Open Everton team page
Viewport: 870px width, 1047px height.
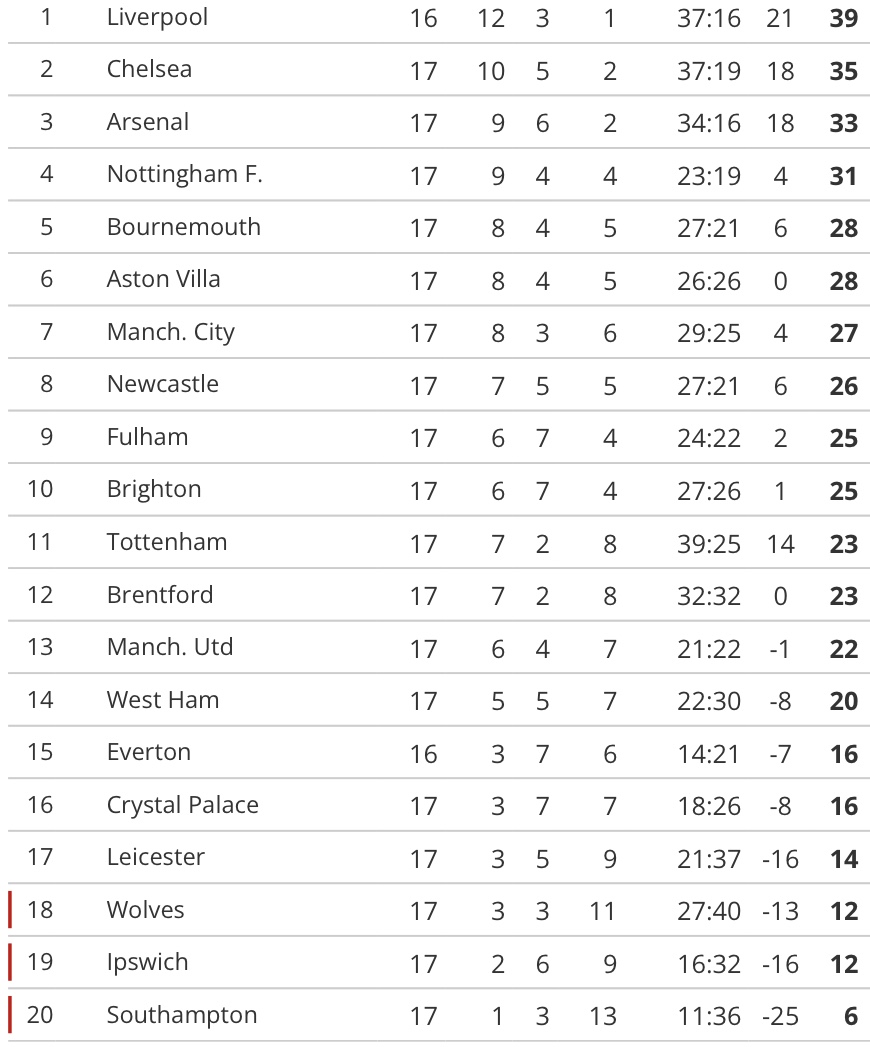148,752
